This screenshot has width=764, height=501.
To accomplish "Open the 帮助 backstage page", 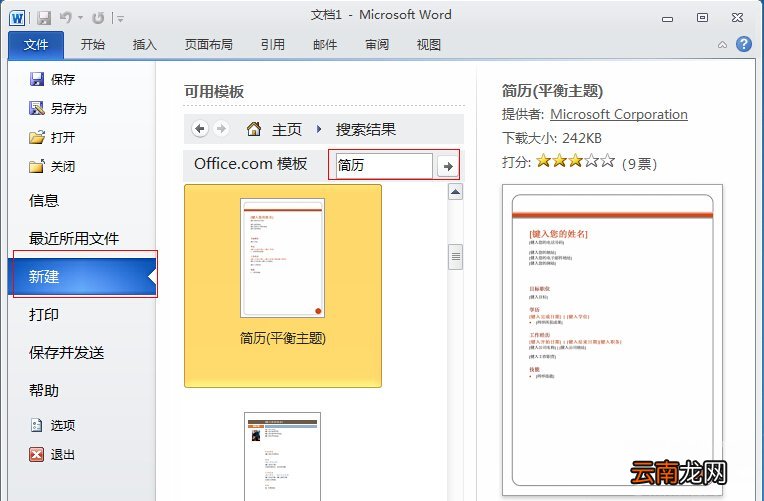I will 44,390.
